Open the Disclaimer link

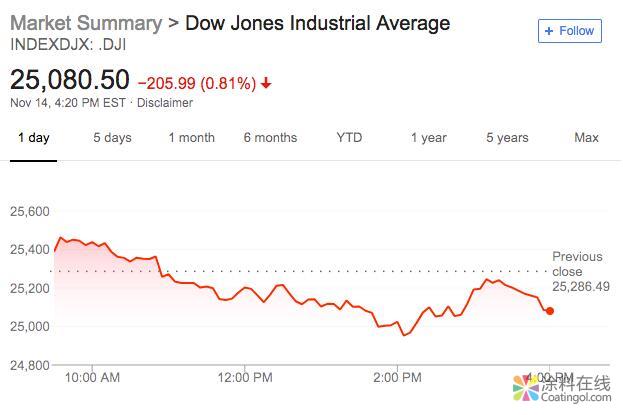pyautogui.click(x=165, y=103)
